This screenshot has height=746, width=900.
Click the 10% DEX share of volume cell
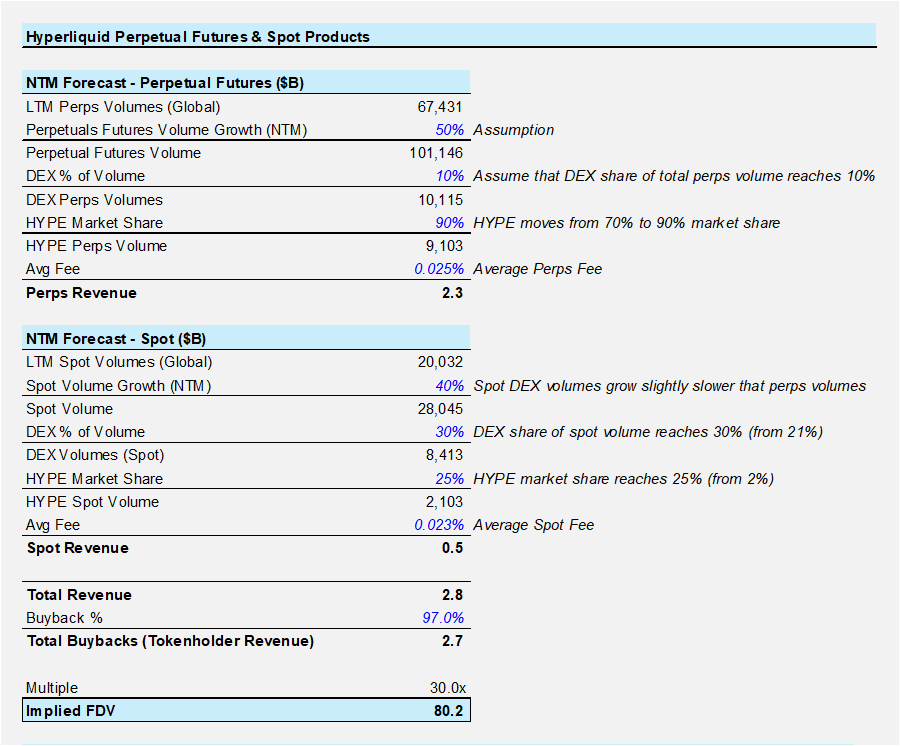click(449, 176)
